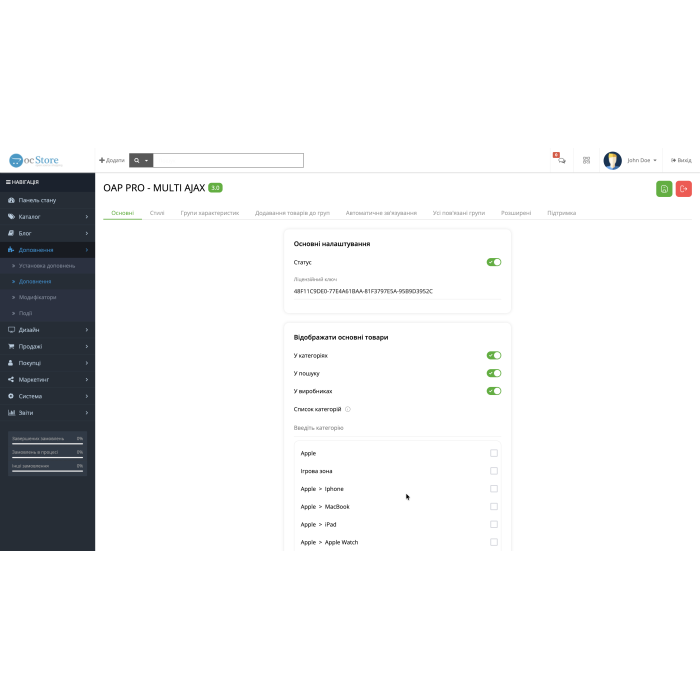This screenshot has width=700, height=700.
Task: Check the Apple category checkbox
Action: click(494, 453)
